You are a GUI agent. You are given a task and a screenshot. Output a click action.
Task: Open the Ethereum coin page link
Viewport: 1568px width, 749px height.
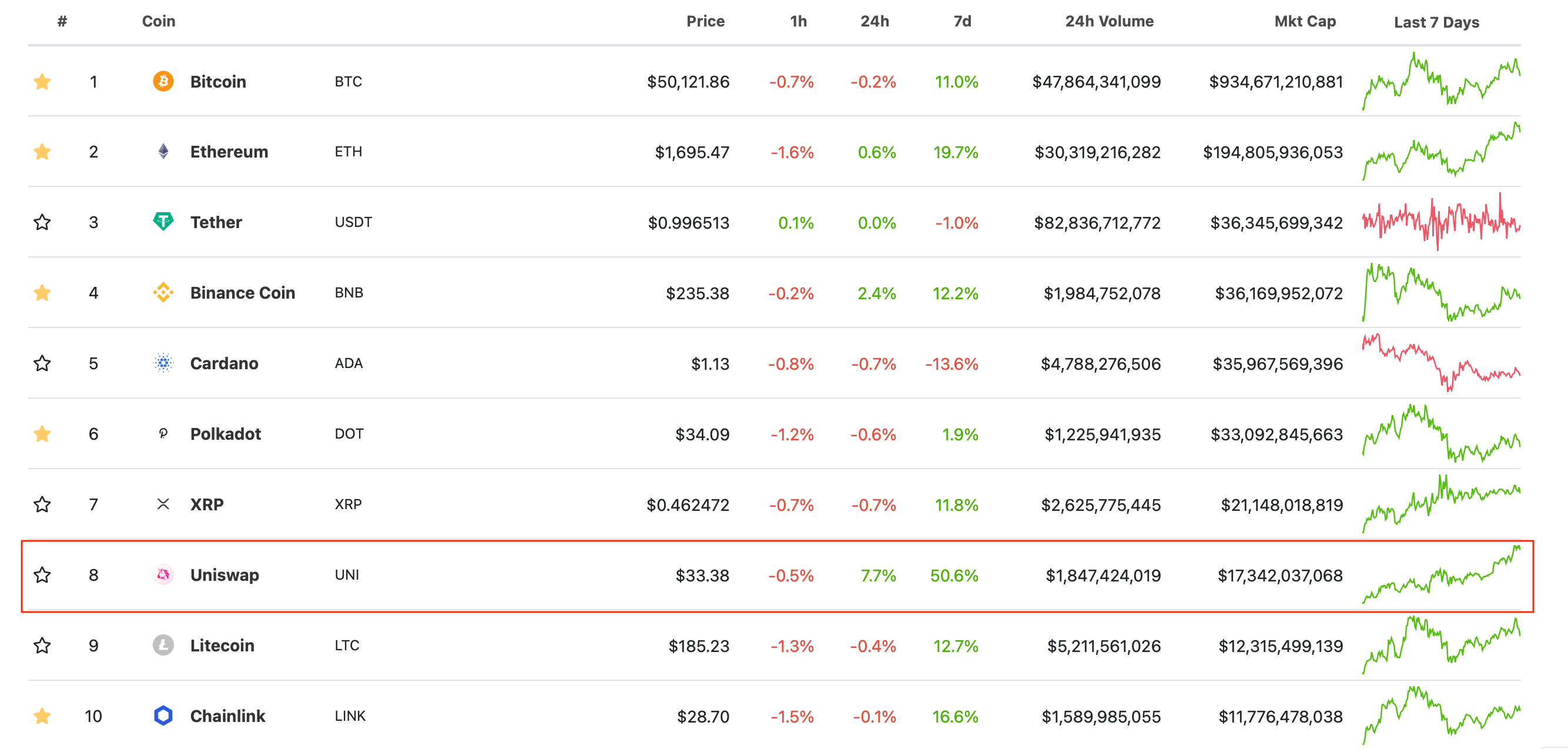[229, 152]
